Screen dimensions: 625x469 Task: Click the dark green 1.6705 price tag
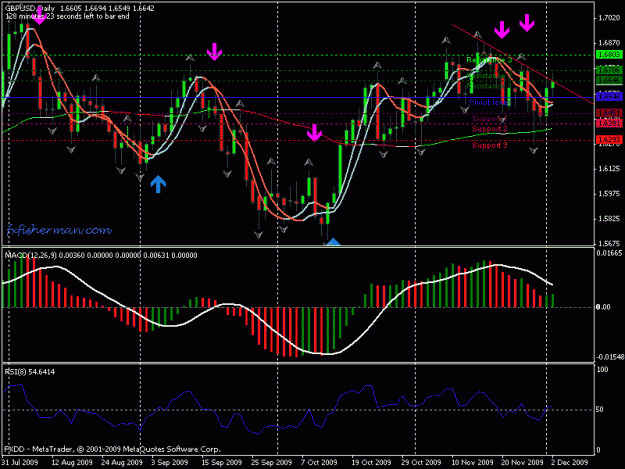click(x=609, y=70)
